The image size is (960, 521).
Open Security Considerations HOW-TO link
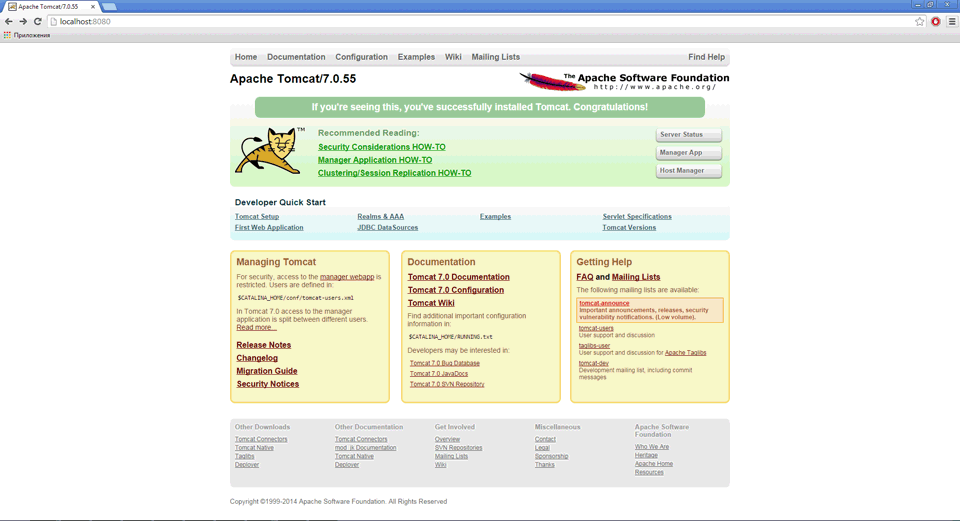coord(381,147)
